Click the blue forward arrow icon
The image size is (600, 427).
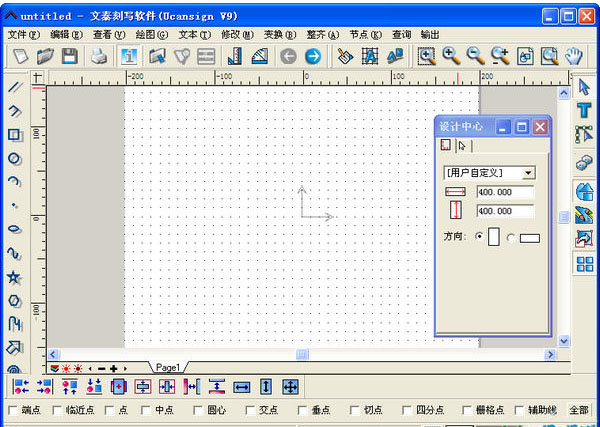313,57
